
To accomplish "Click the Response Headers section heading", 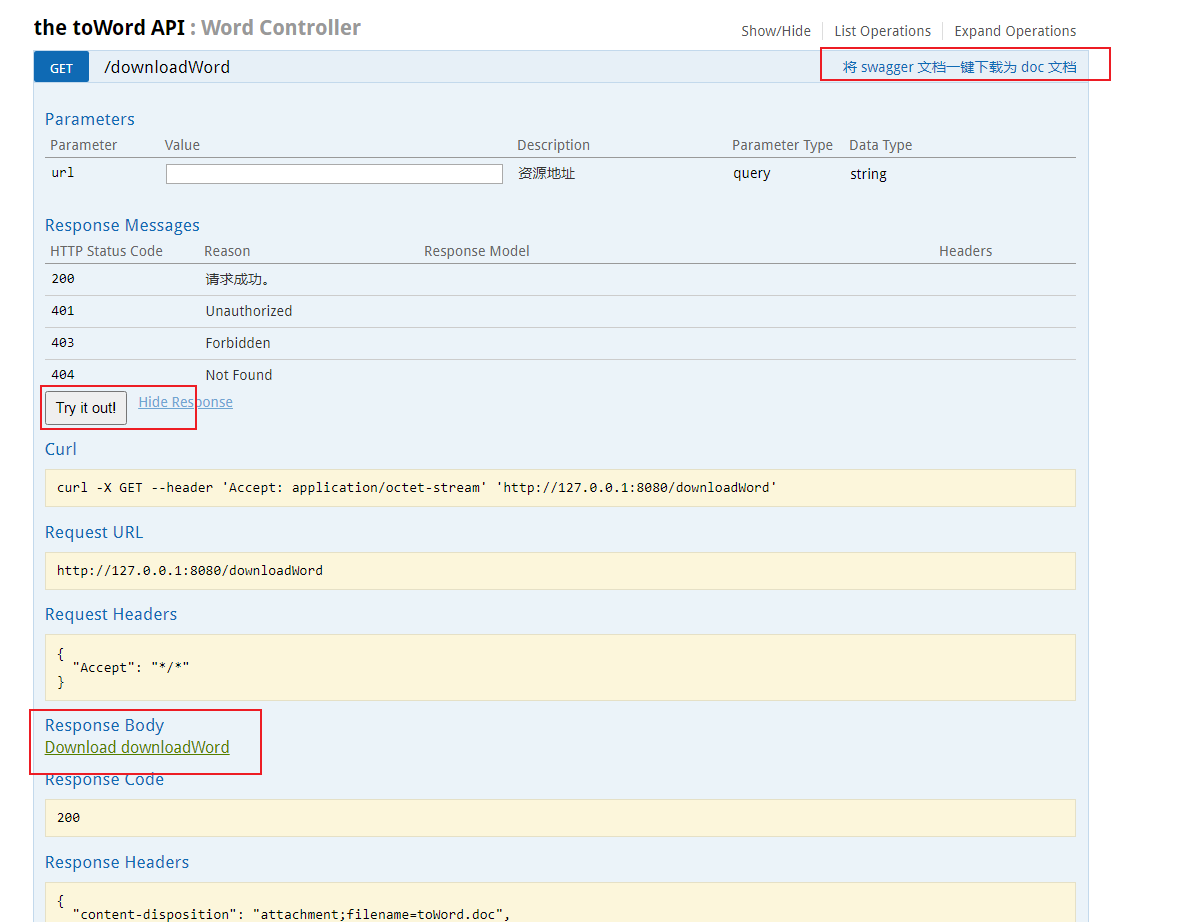I will pyautogui.click(x=117, y=863).
